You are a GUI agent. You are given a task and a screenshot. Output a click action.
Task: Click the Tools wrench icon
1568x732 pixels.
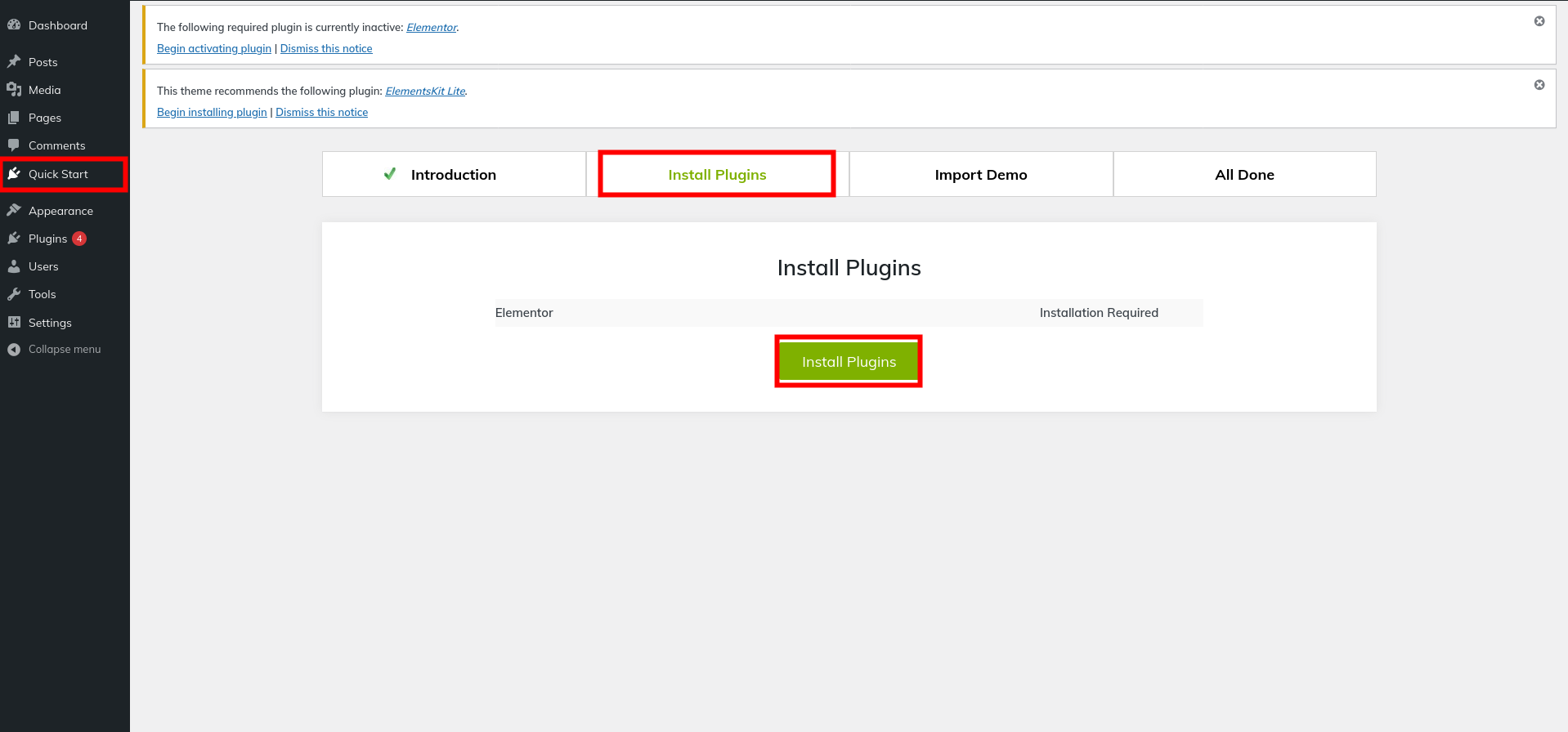(14, 294)
